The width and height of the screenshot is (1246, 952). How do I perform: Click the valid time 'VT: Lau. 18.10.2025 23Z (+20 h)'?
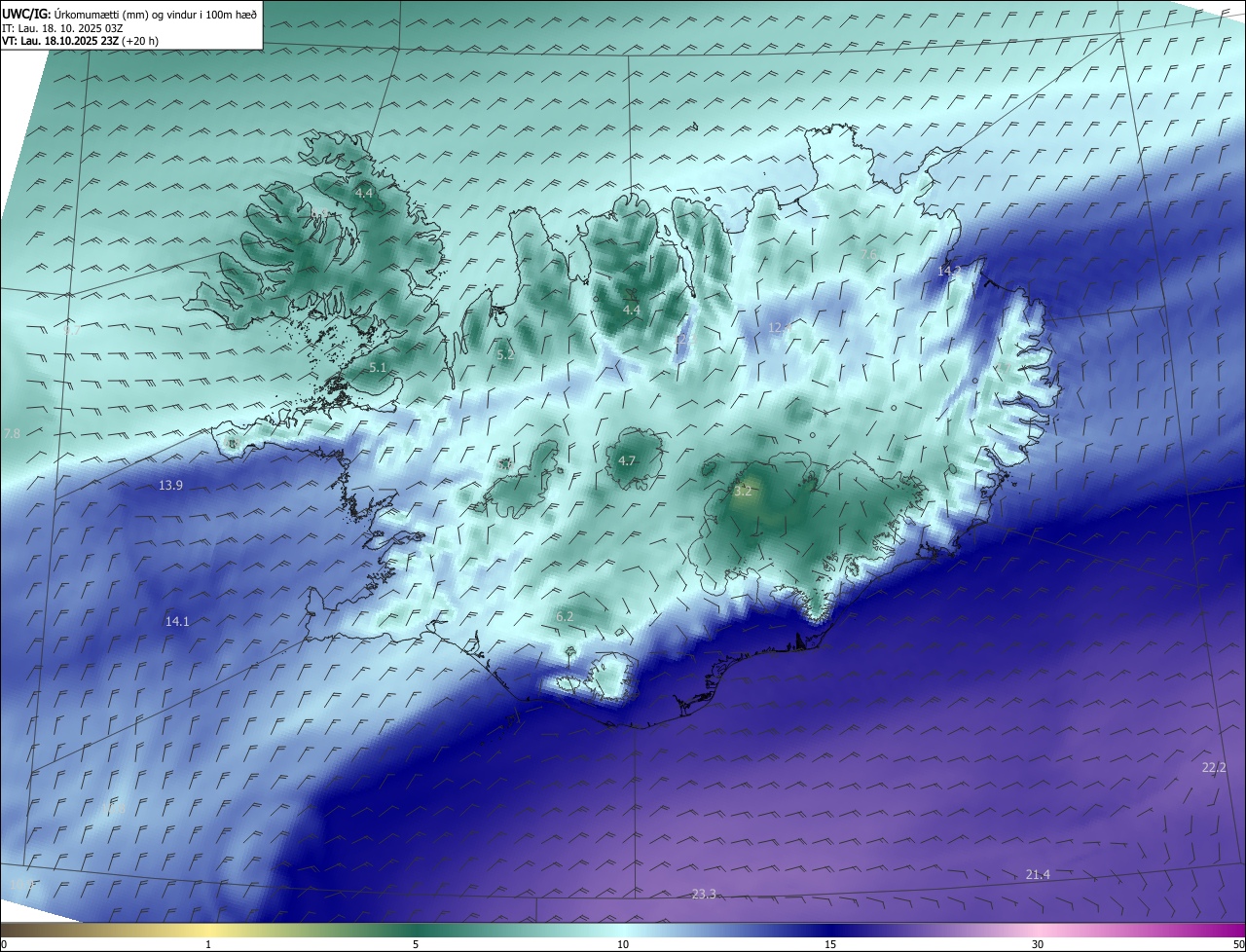click(80, 41)
